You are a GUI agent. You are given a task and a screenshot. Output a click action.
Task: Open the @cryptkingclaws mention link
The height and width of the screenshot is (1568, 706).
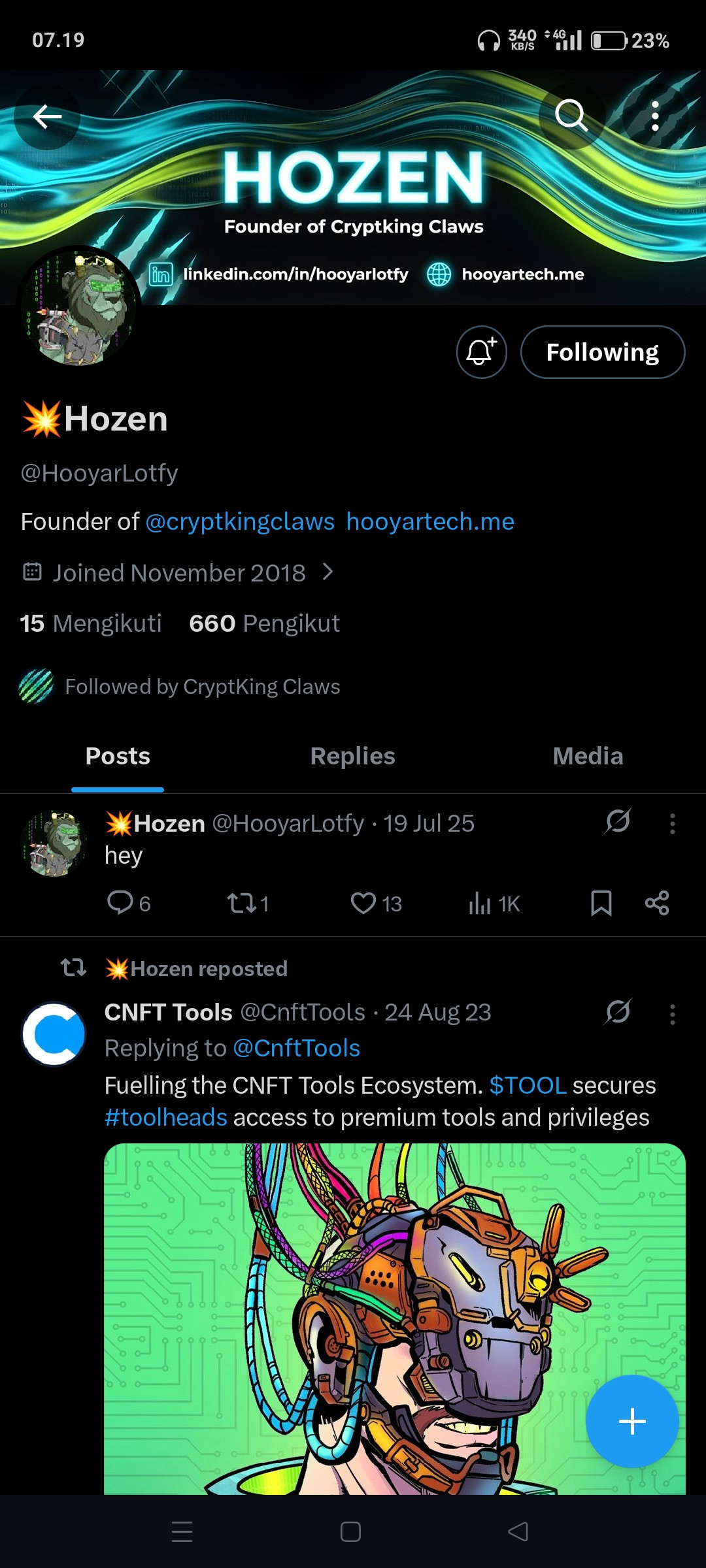click(x=240, y=521)
